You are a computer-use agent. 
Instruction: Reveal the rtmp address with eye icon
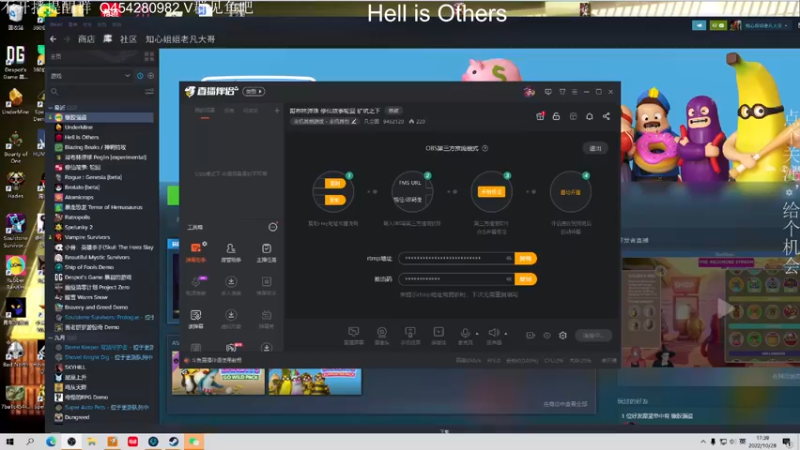[509, 258]
